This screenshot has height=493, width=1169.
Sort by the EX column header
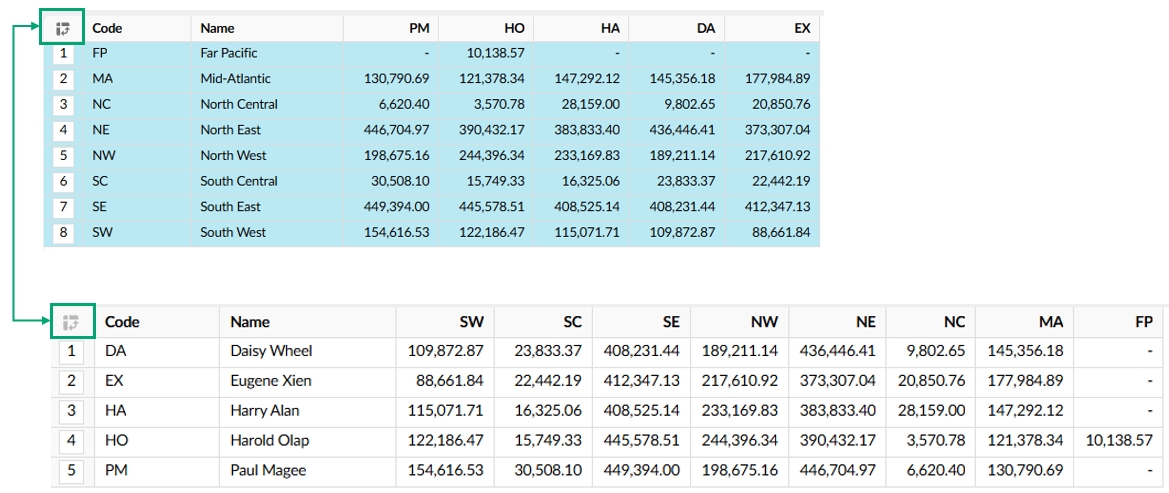(801, 29)
